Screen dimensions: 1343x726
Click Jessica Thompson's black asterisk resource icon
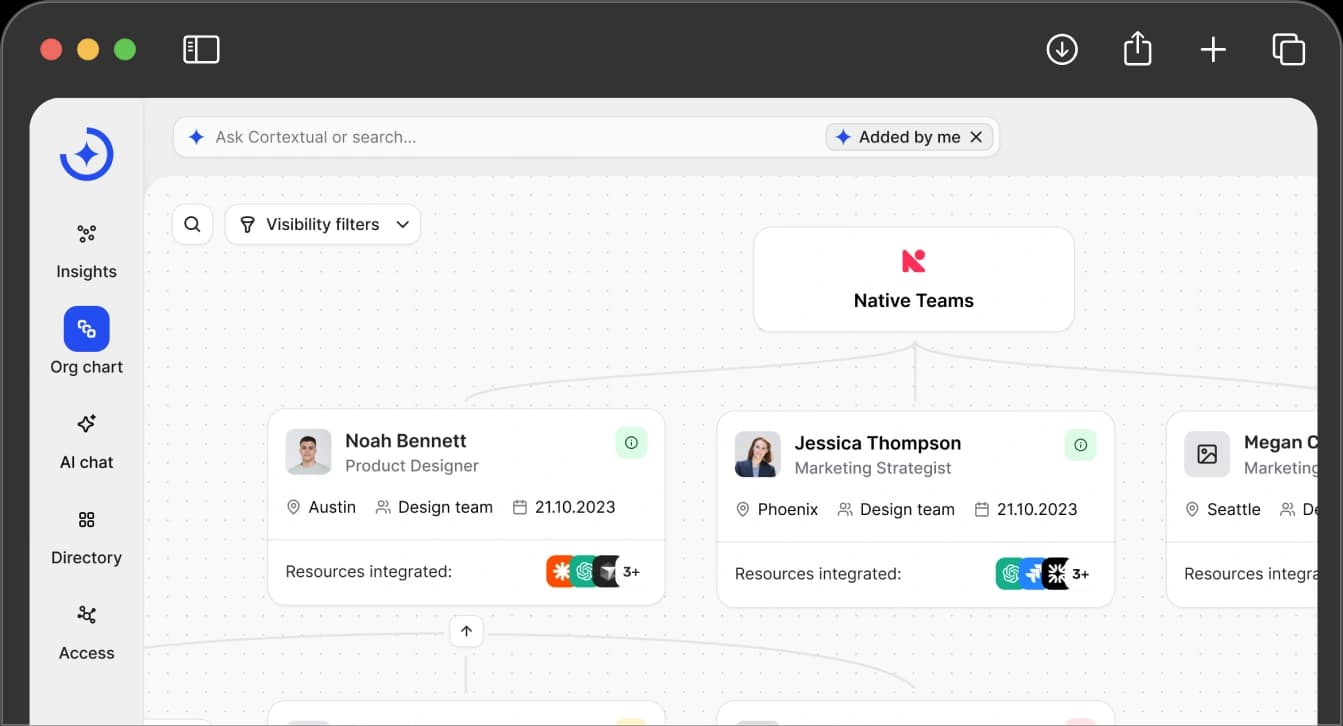click(1056, 574)
